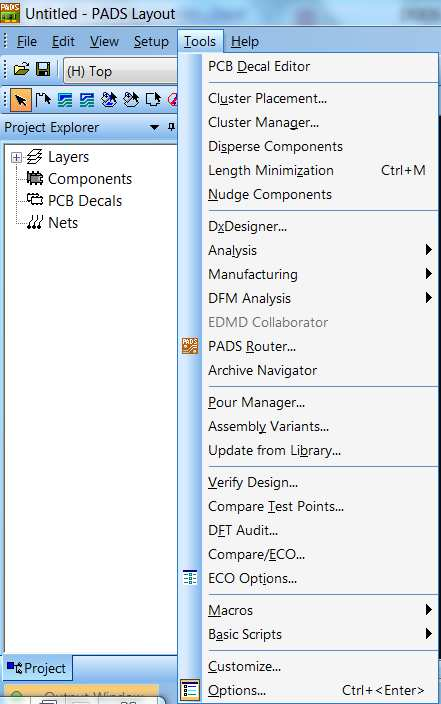Select the arrow pointer tool in toolbar

pyautogui.click(x=20, y=100)
